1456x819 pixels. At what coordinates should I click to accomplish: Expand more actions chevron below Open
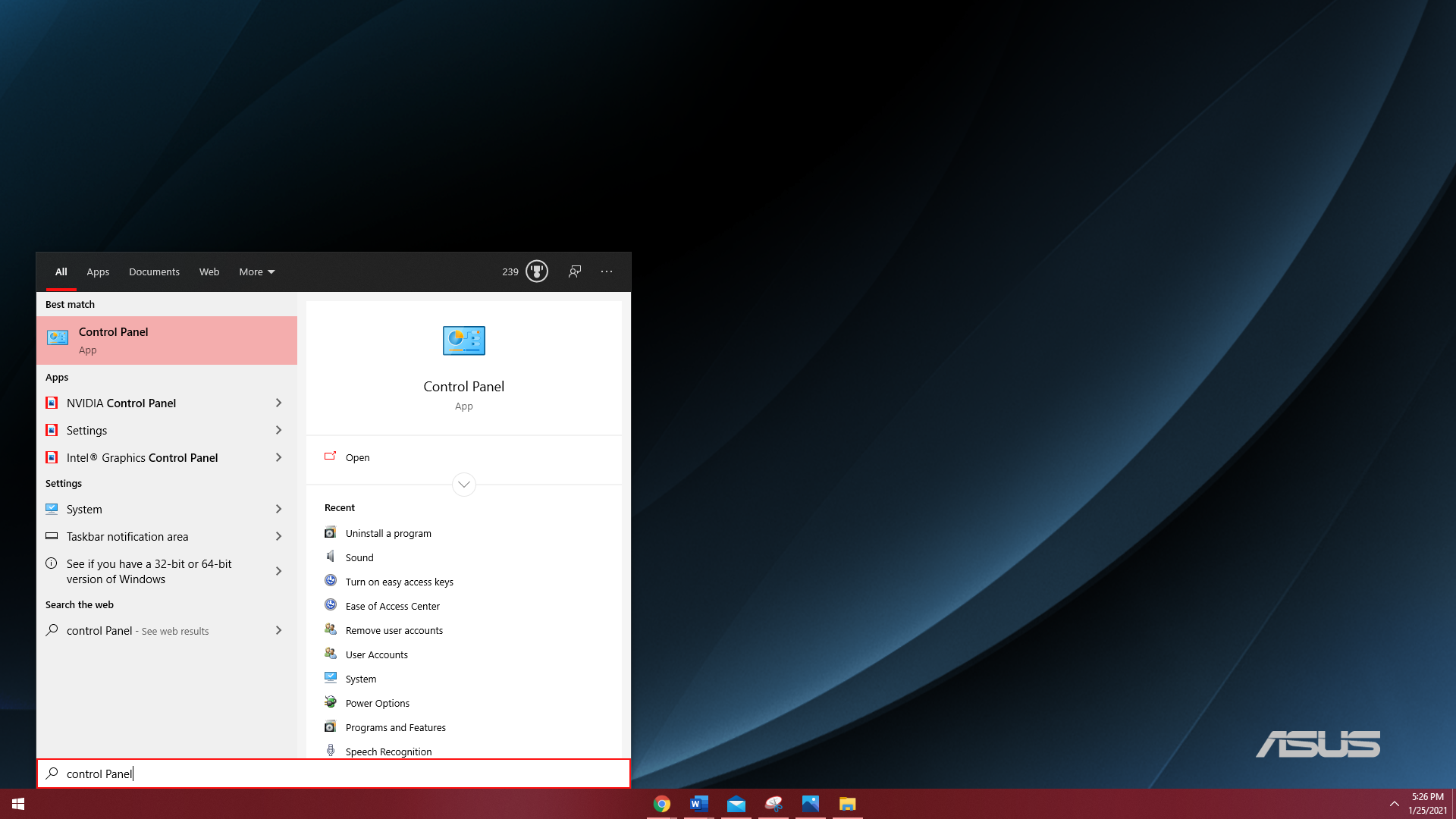(464, 484)
